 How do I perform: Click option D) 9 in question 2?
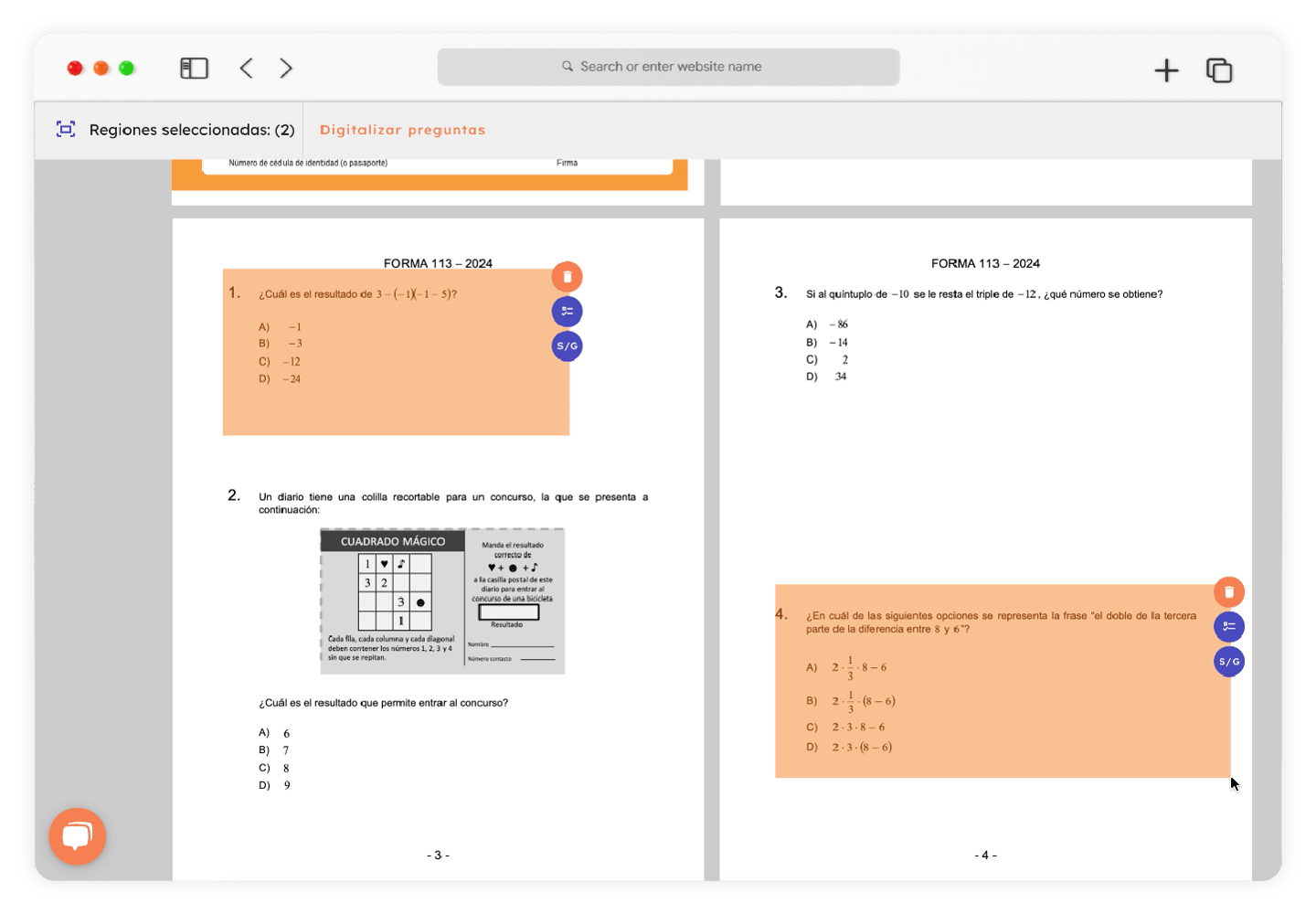click(x=274, y=785)
